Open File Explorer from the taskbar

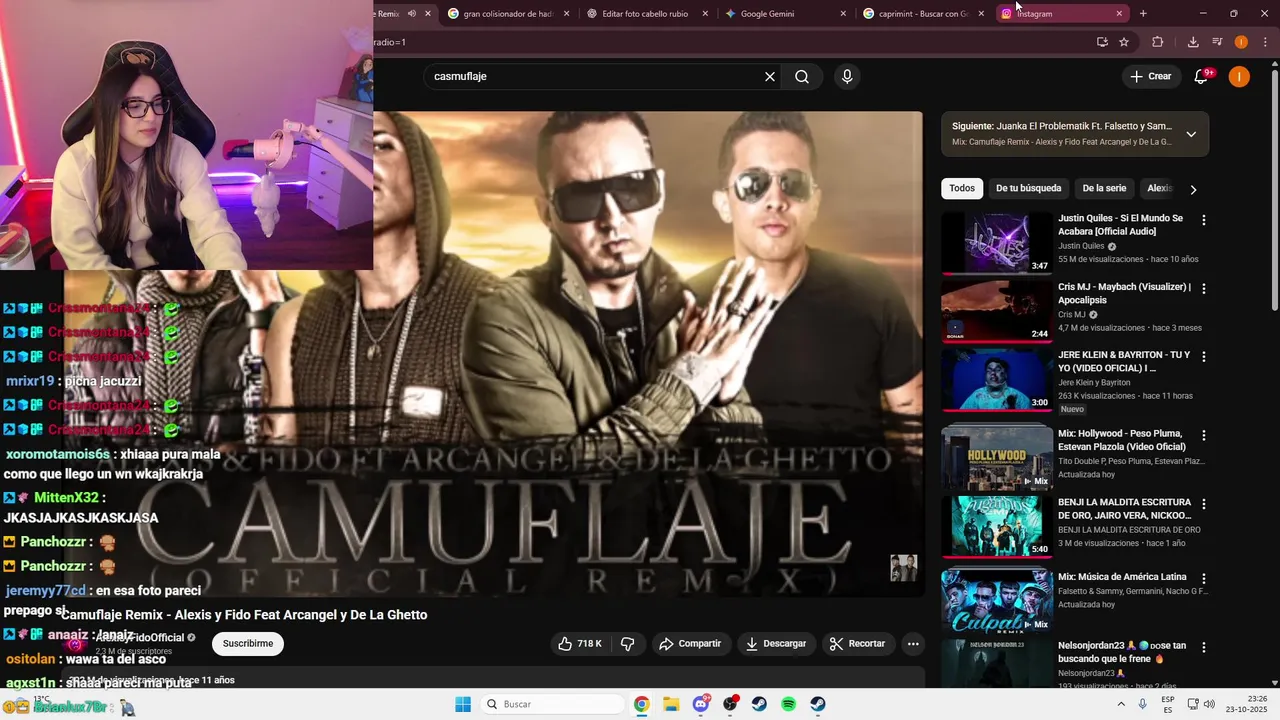pyautogui.click(x=671, y=704)
